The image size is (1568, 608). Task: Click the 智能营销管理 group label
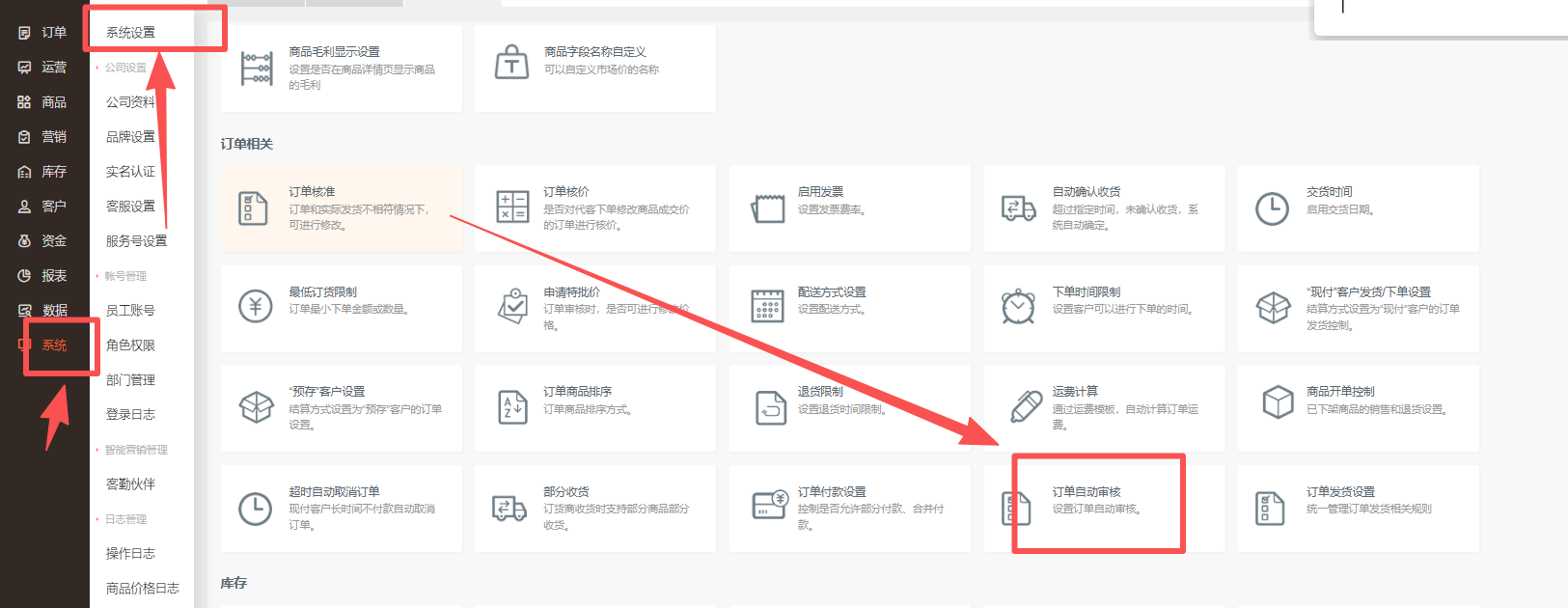point(136,450)
